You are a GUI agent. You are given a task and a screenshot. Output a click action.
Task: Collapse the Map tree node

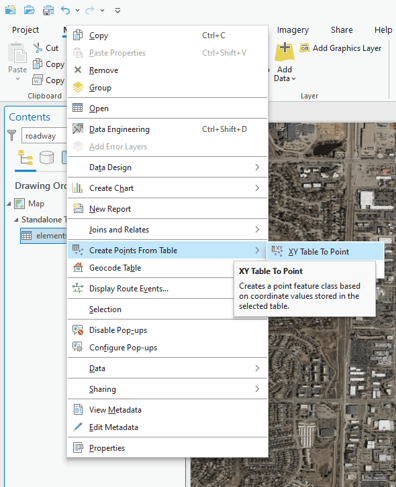click(9, 204)
